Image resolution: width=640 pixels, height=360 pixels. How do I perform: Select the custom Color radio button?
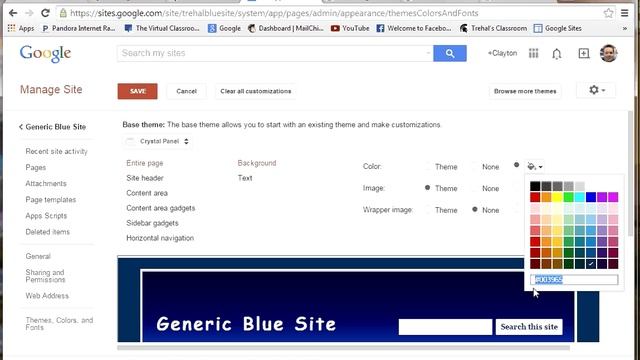coord(516,165)
